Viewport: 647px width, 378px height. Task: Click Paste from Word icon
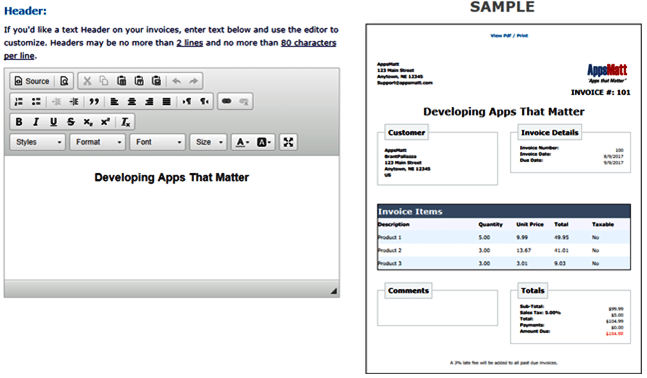(156, 81)
